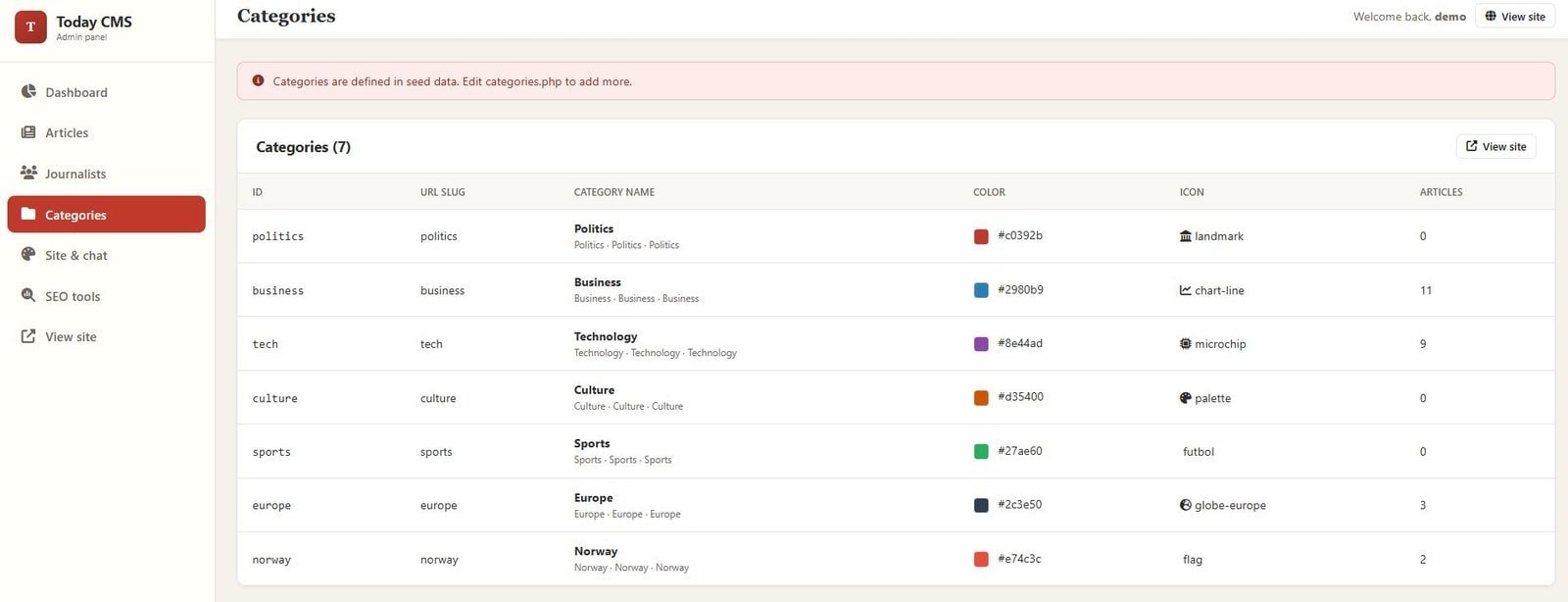Click the tech ID cell
Image resolution: width=1568 pixels, height=602 pixels.
point(266,344)
